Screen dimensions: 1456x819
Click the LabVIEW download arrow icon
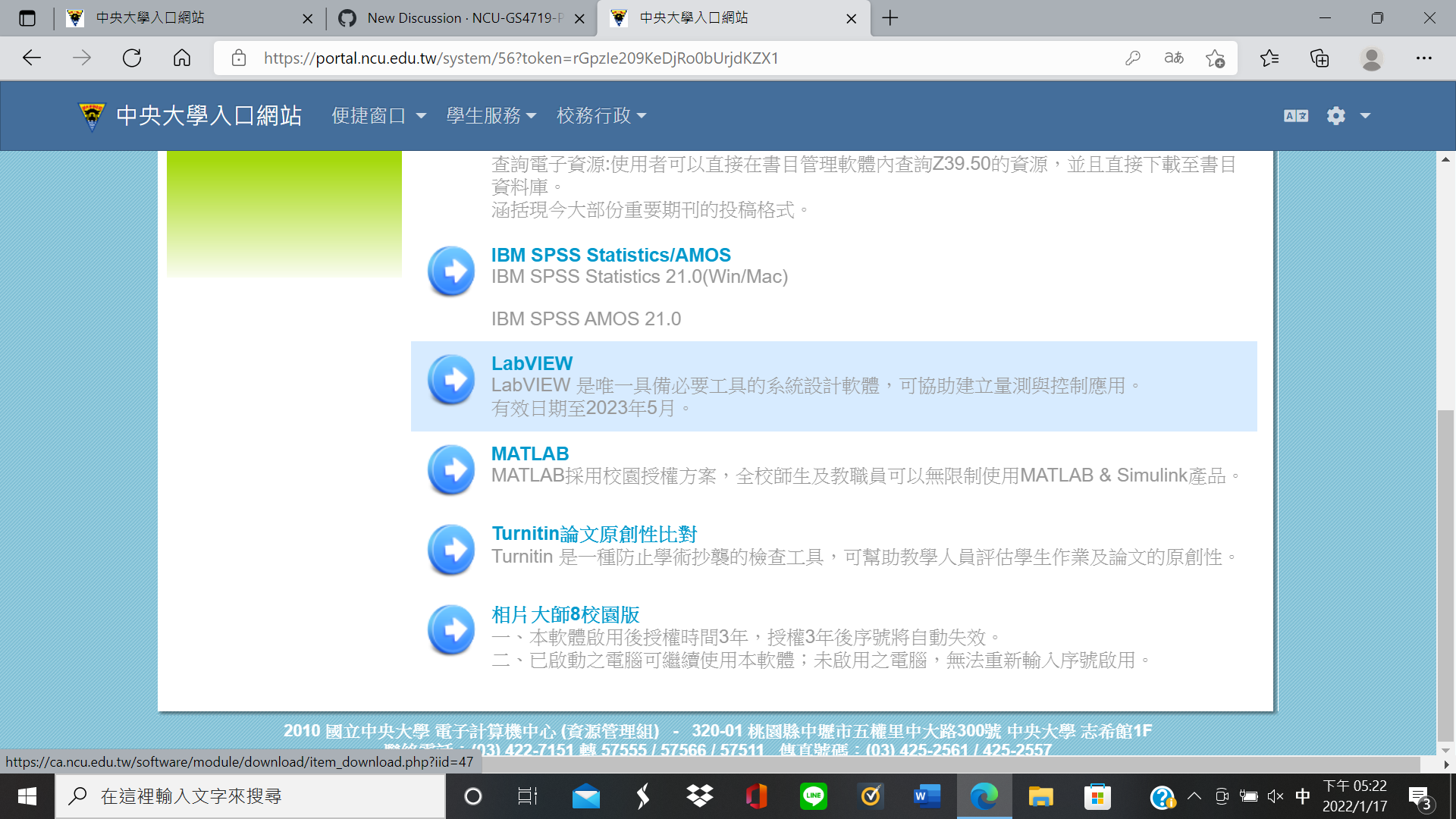coord(451,380)
